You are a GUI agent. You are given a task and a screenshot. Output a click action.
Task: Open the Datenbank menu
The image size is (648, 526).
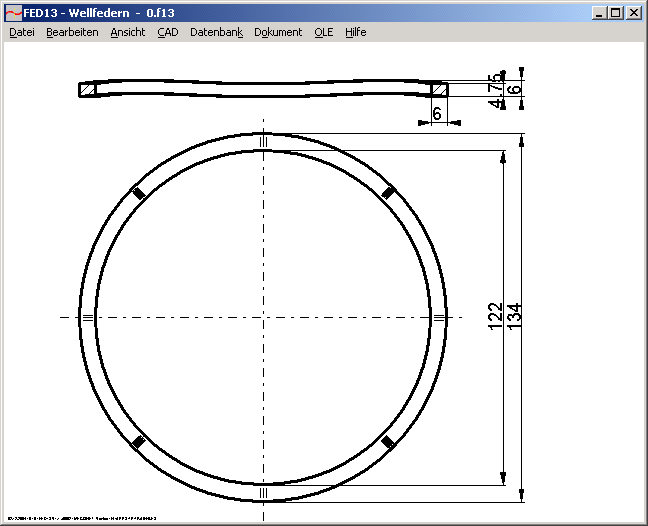(x=216, y=32)
